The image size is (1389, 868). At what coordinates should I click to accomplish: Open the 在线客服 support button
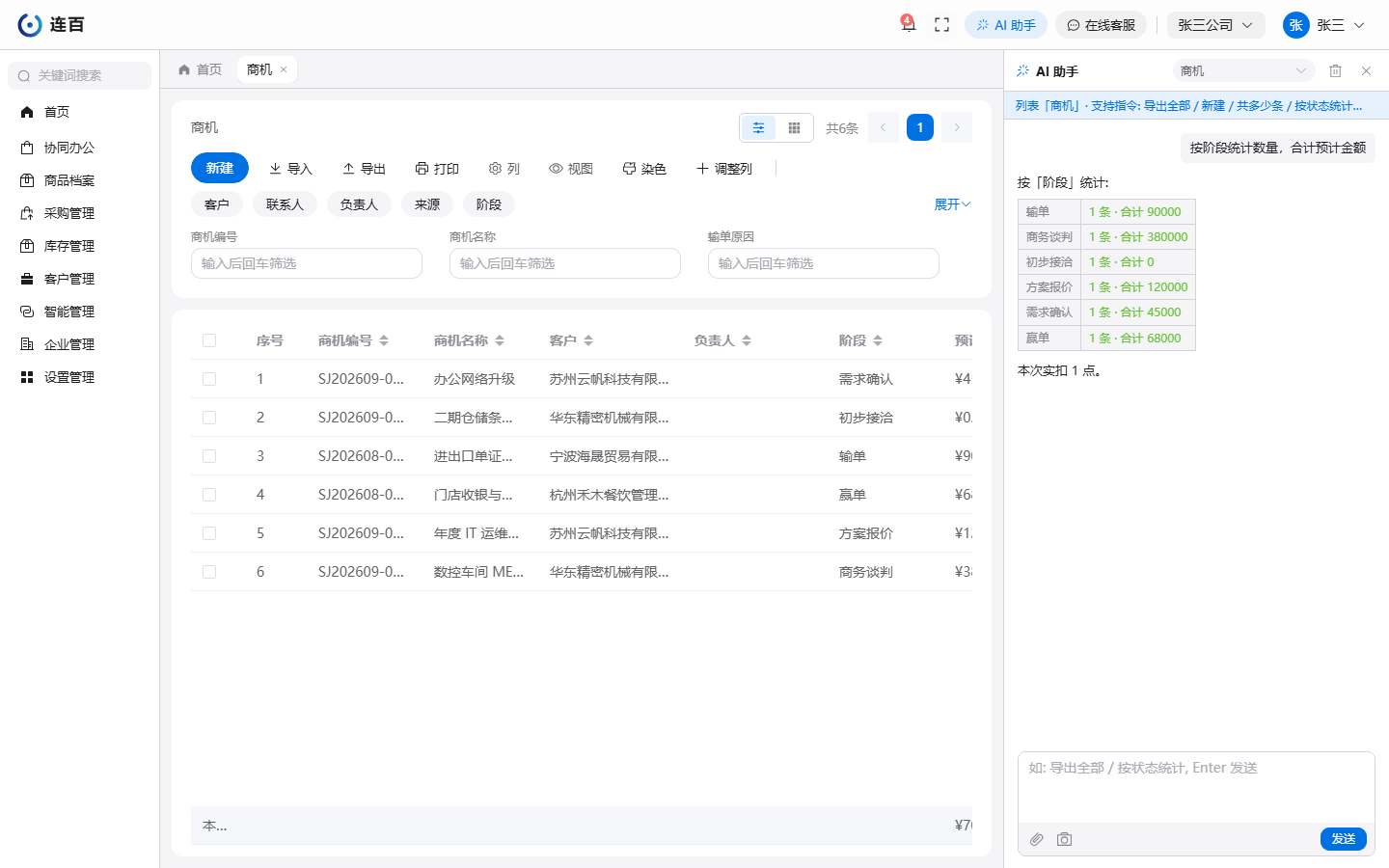1101,25
